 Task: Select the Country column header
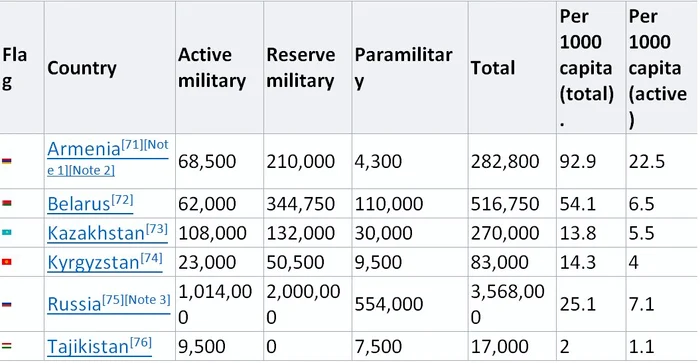pyautogui.click(x=82, y=68)
